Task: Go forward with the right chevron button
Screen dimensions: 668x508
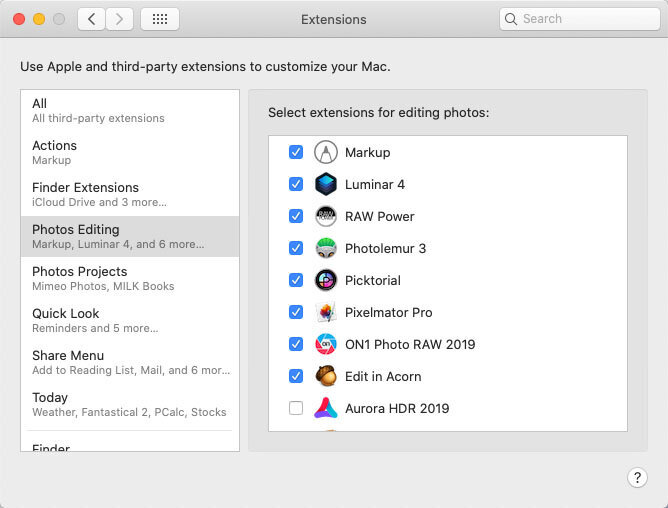Action: (x=119, y=19)
